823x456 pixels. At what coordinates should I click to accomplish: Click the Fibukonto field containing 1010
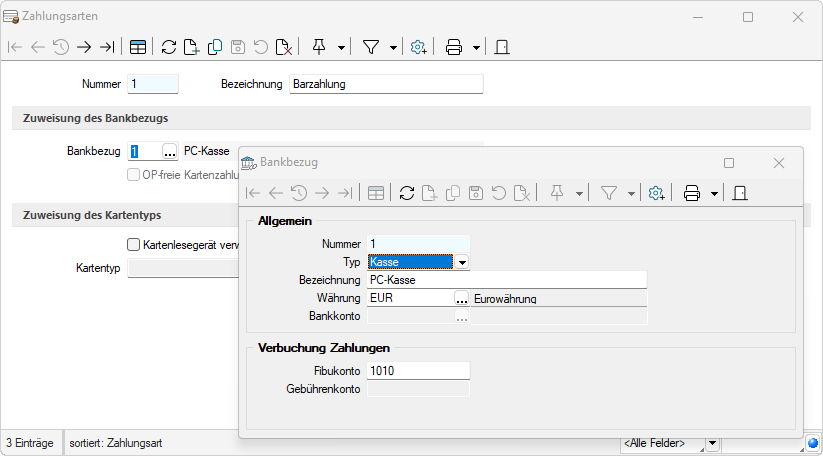pyautogui.click(x=418, y=371)
